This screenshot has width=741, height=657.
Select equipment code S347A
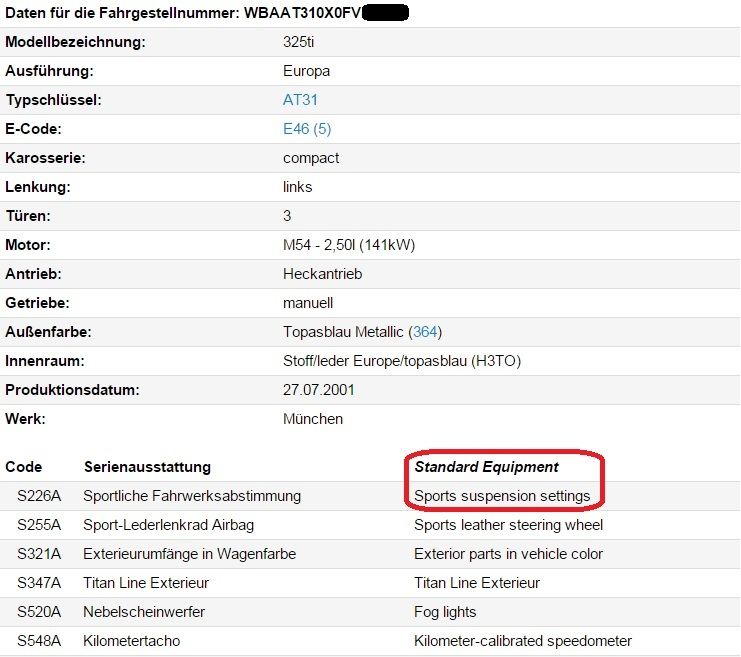click(39, 583)
